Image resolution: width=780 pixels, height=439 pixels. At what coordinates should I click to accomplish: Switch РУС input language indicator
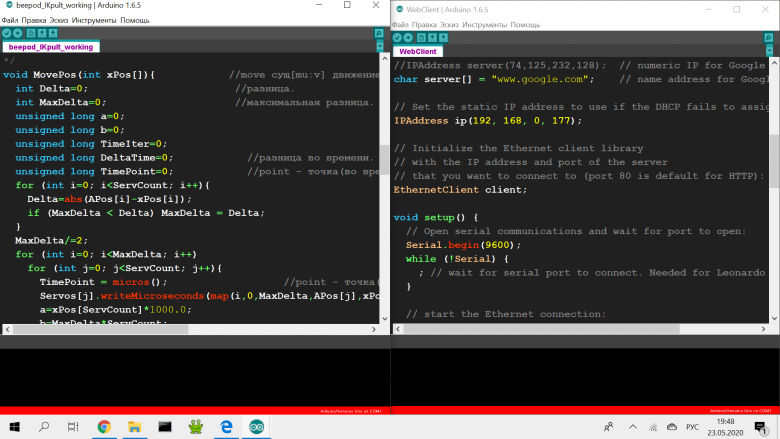[x=692, y=427]
